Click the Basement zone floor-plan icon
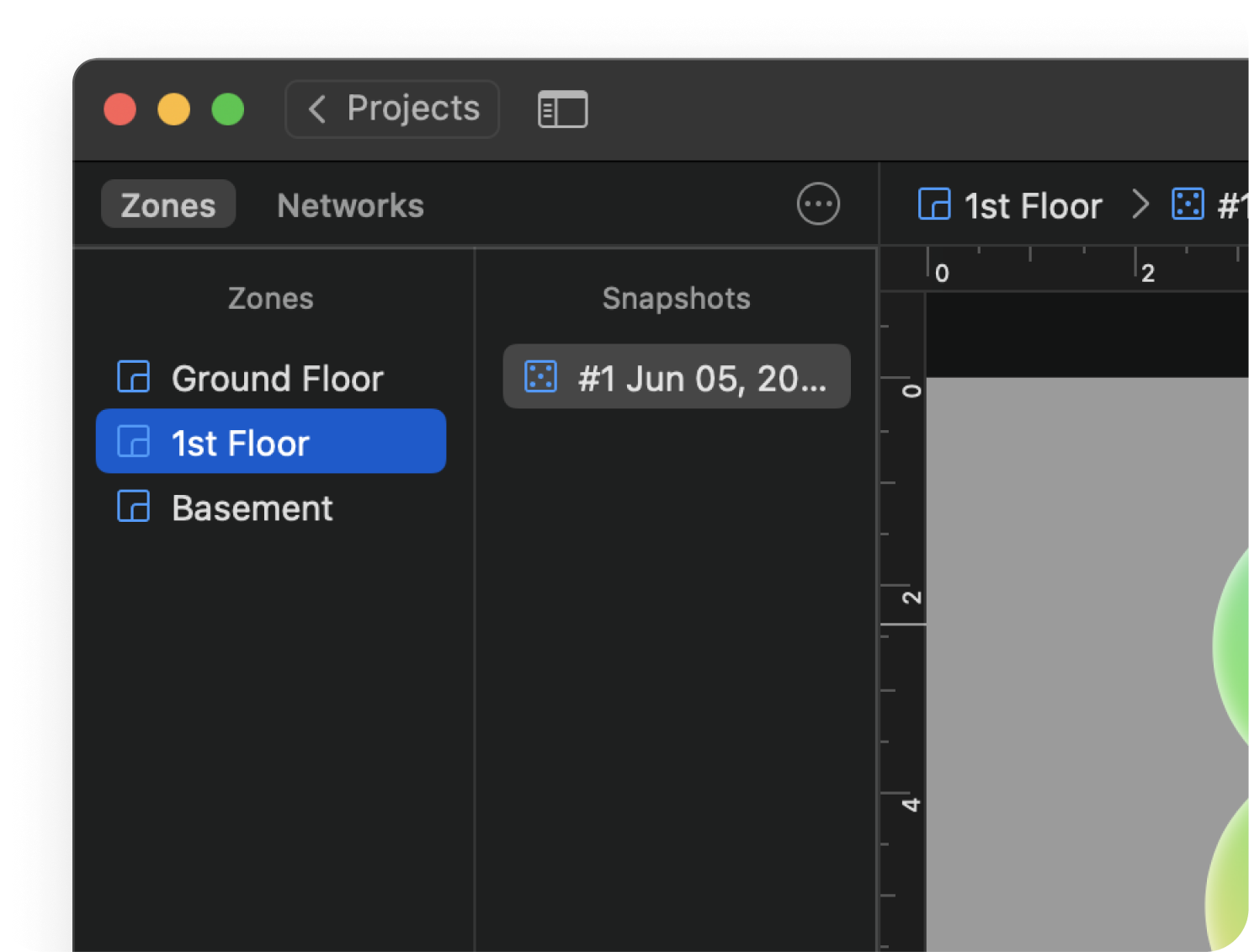 [134, 507]
